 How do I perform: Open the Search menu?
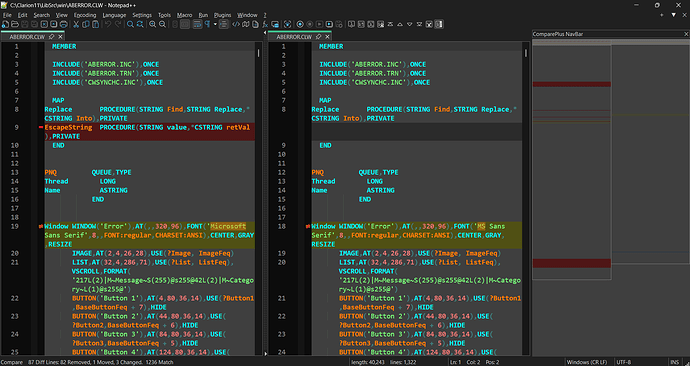42,15
